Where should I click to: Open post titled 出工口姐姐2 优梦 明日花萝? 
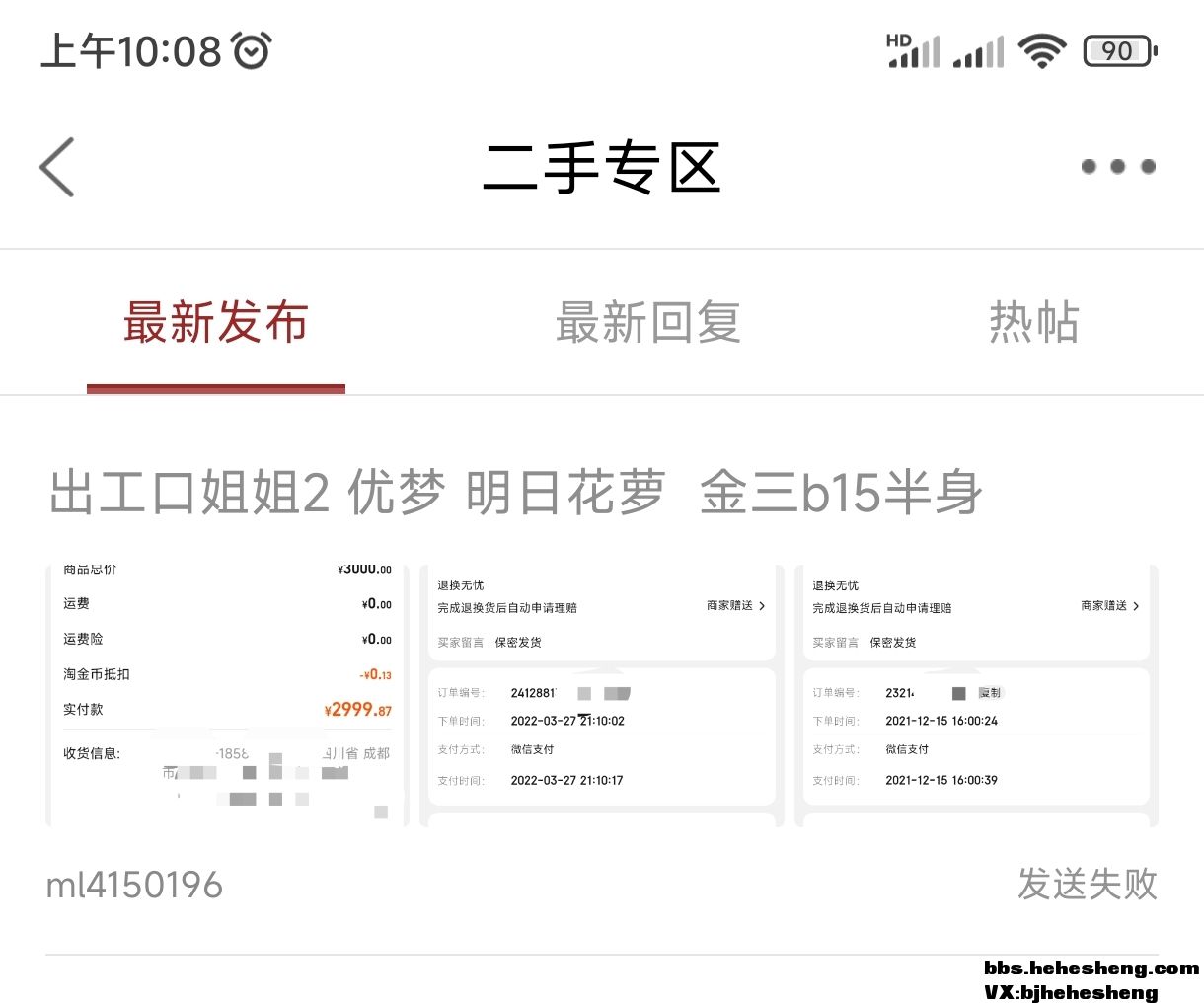pos(515,493)
